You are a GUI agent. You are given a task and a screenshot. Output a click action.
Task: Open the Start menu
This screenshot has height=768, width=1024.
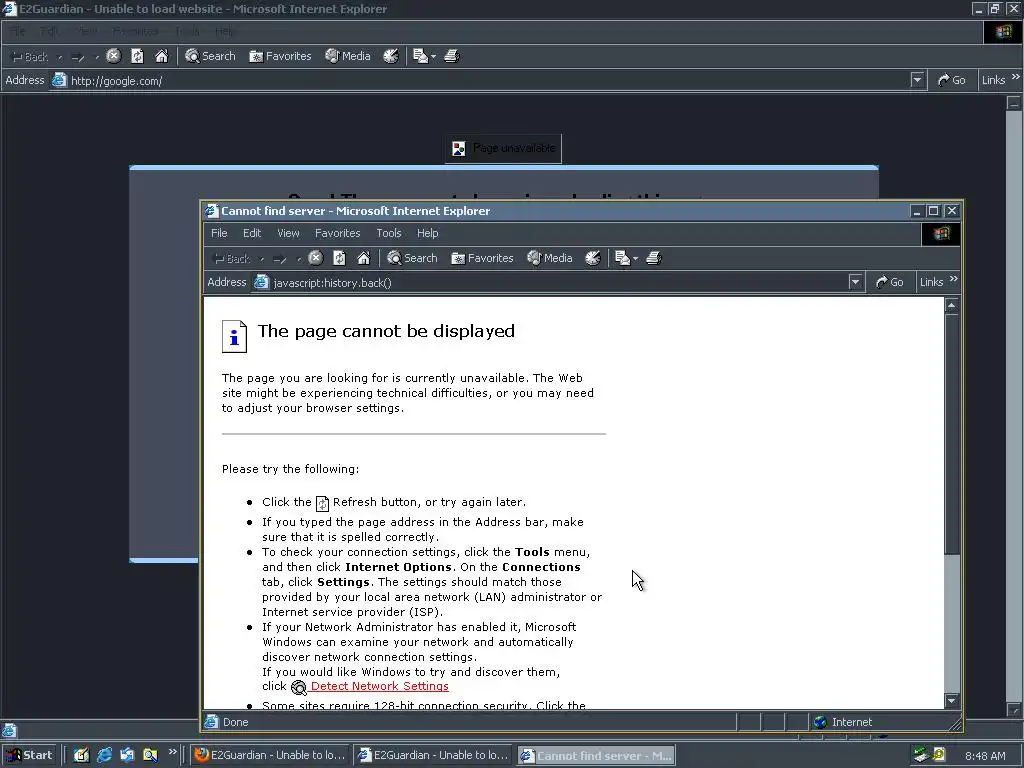30,755
